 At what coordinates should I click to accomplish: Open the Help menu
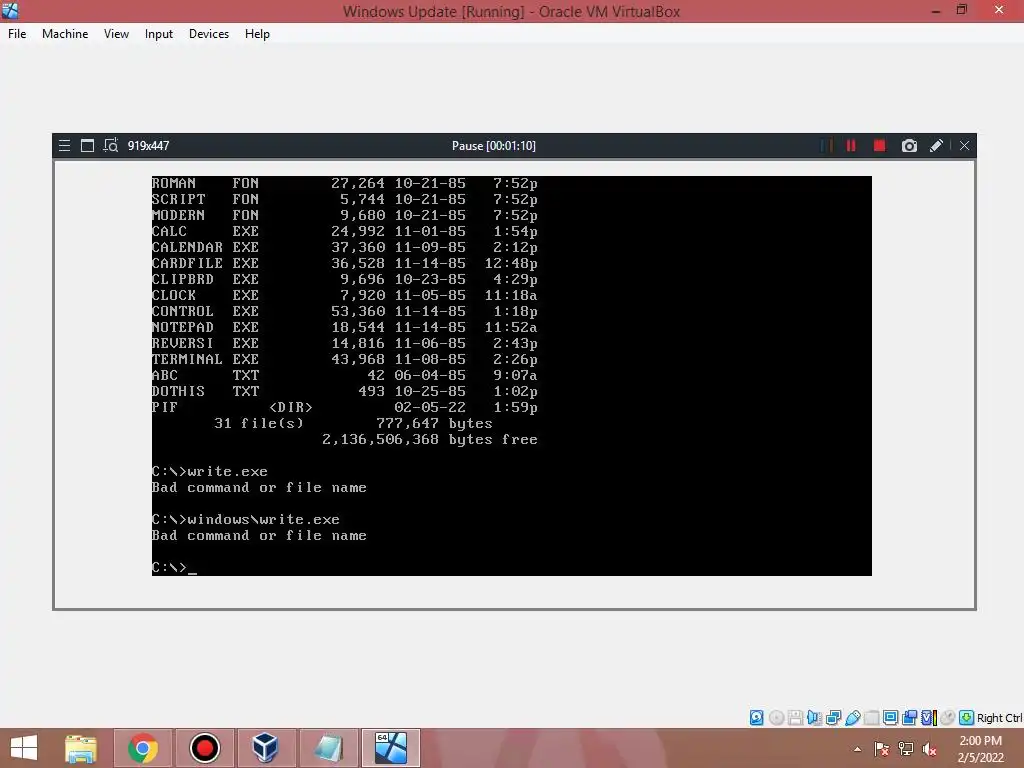tap(257, 34)
